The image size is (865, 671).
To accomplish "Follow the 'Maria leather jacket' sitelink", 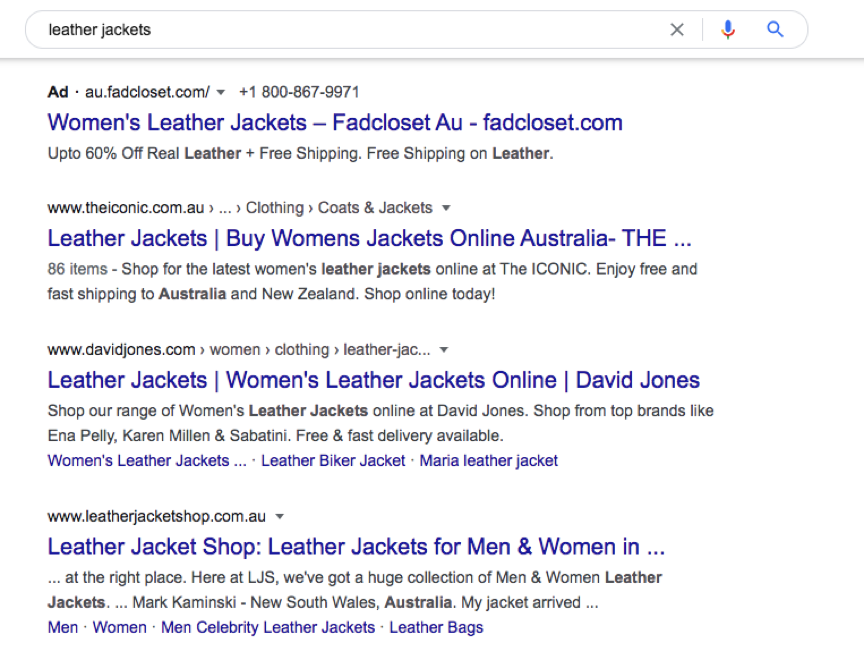I will pos(489,461).
